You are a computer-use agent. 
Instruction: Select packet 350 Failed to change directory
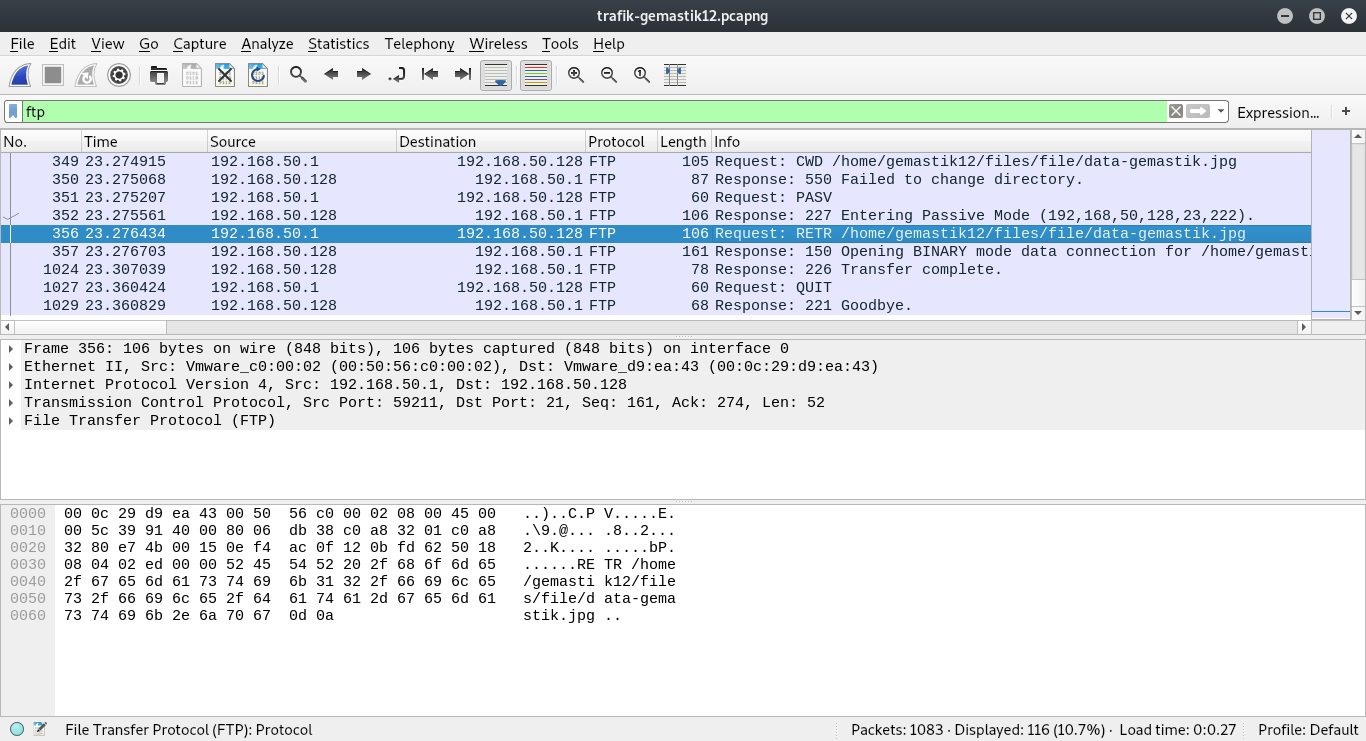pyautogui.click(x=655, y=179)
